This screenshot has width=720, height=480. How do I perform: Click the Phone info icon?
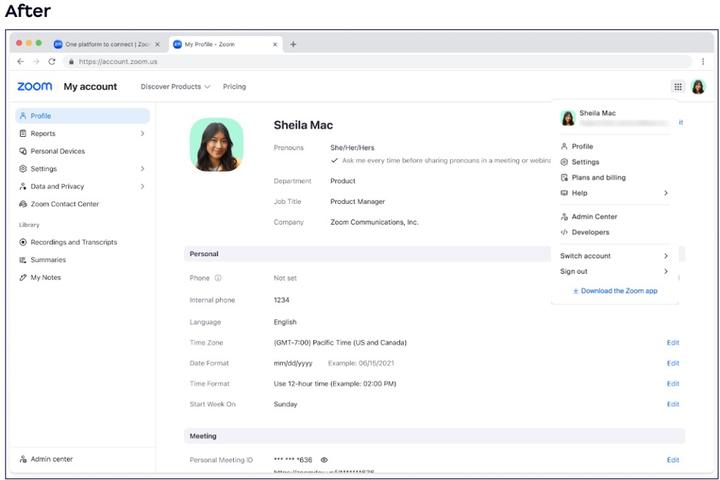[x=218, y=278]
